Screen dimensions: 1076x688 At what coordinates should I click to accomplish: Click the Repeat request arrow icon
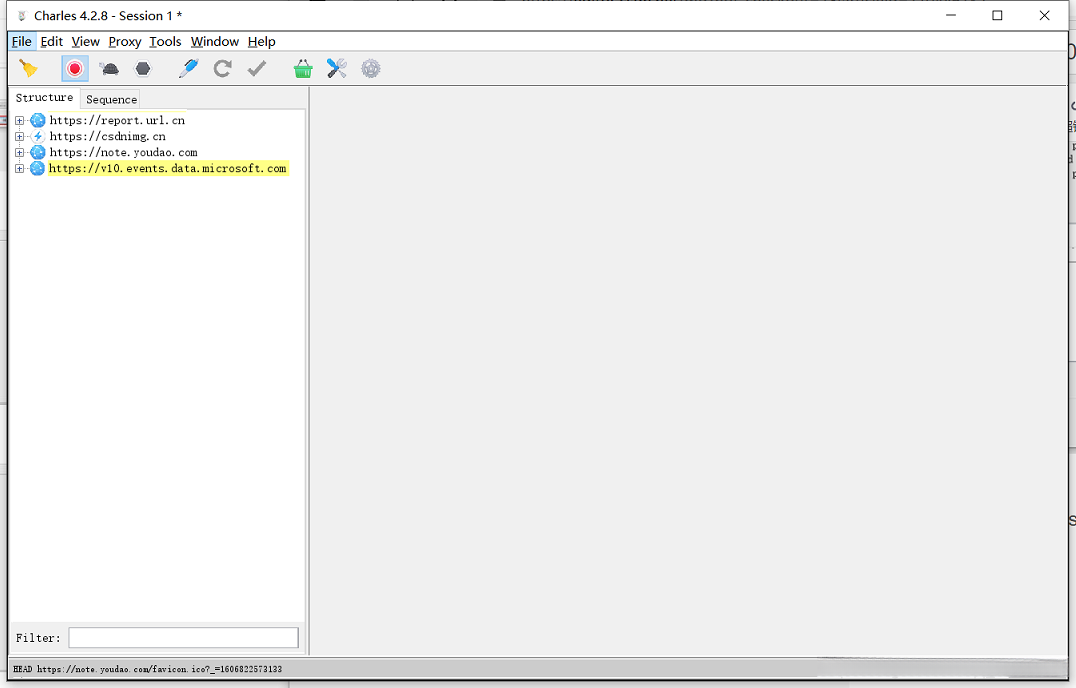222,69
